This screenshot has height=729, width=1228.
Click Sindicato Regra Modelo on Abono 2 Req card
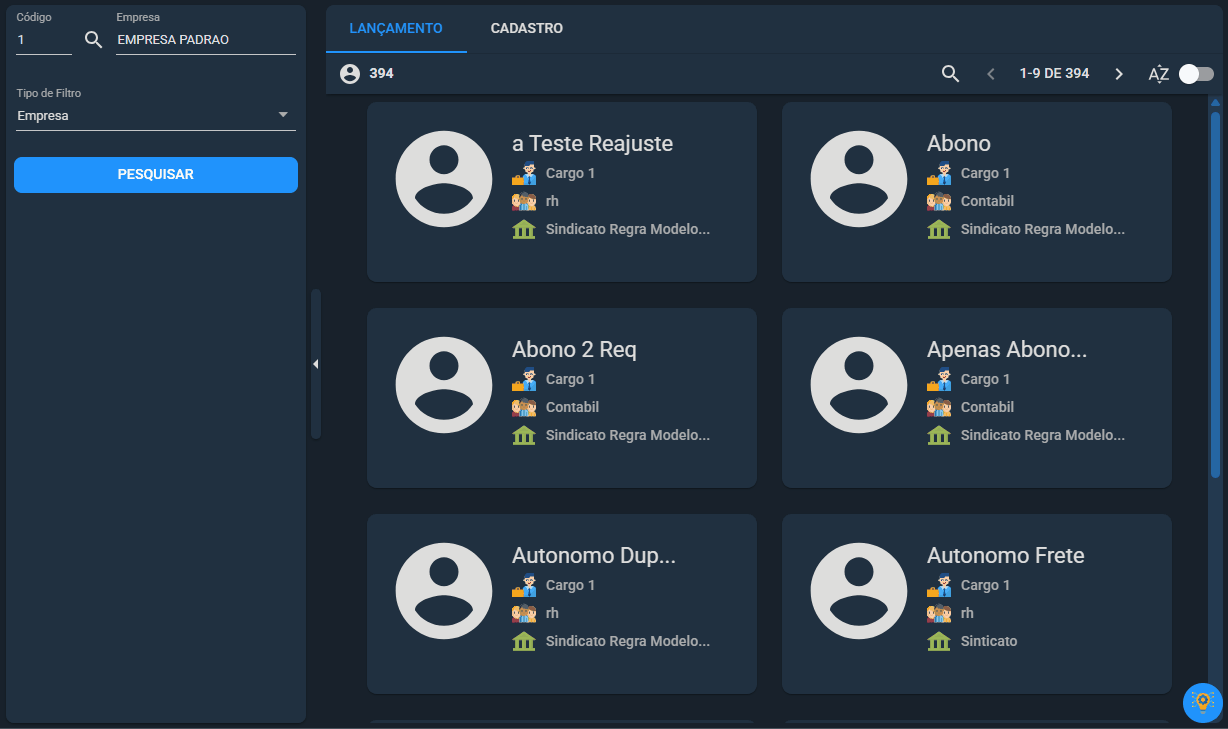[x=628, y=435]
